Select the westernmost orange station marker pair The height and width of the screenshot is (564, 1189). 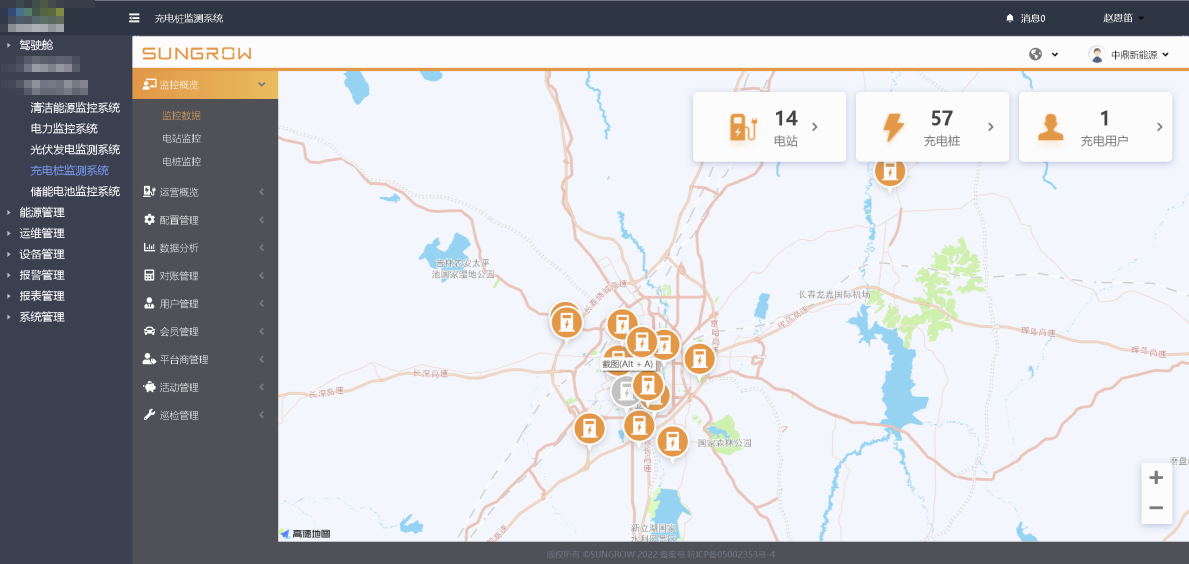[x=566, y=321]
